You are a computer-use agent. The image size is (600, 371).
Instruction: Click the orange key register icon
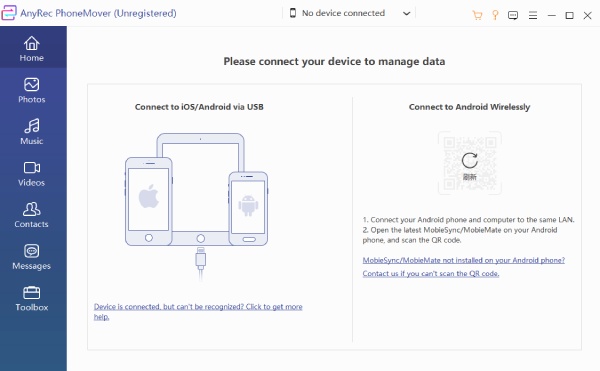[495, 15]
